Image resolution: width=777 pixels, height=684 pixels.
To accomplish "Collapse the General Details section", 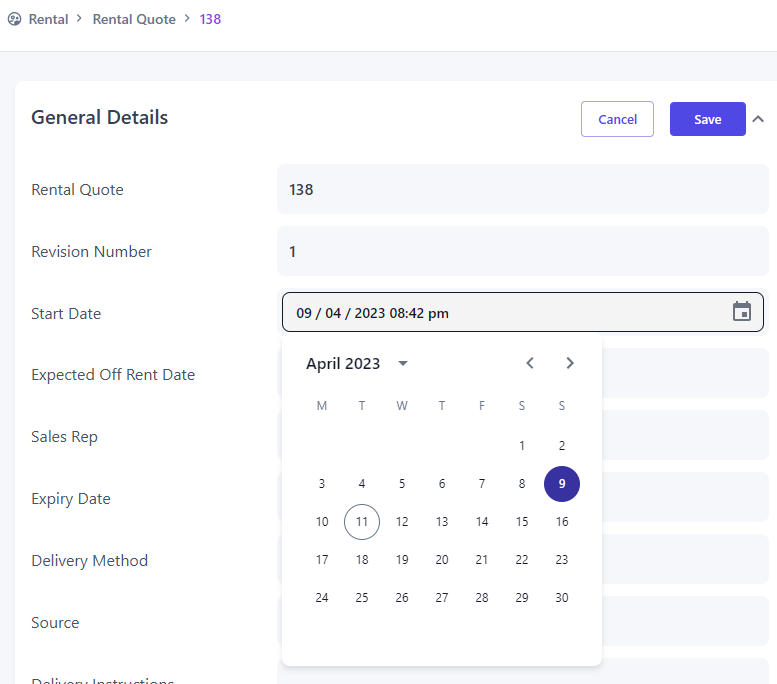I will tap(758, 119).
